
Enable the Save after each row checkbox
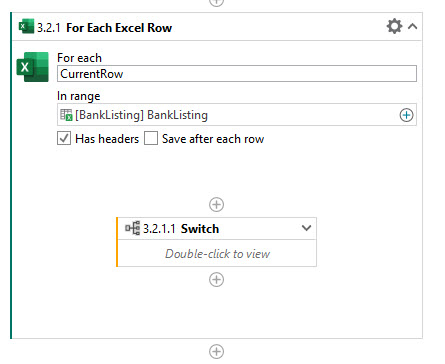pyautogui.click(x=151, y=138)
